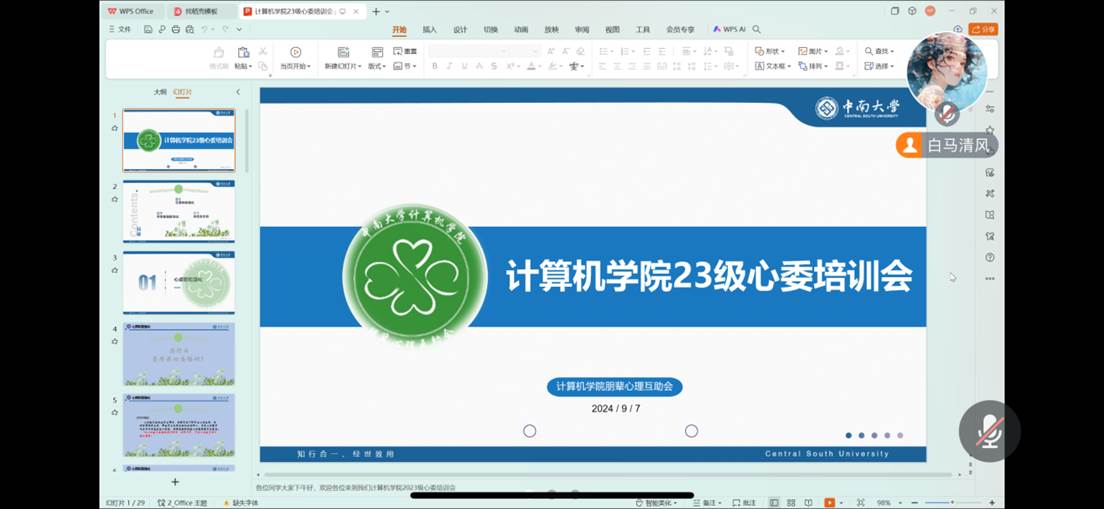This screenshot has height=509, width=1104.
Task: Select slide 3 thumbnail in panel
Action: click(178, 282)
